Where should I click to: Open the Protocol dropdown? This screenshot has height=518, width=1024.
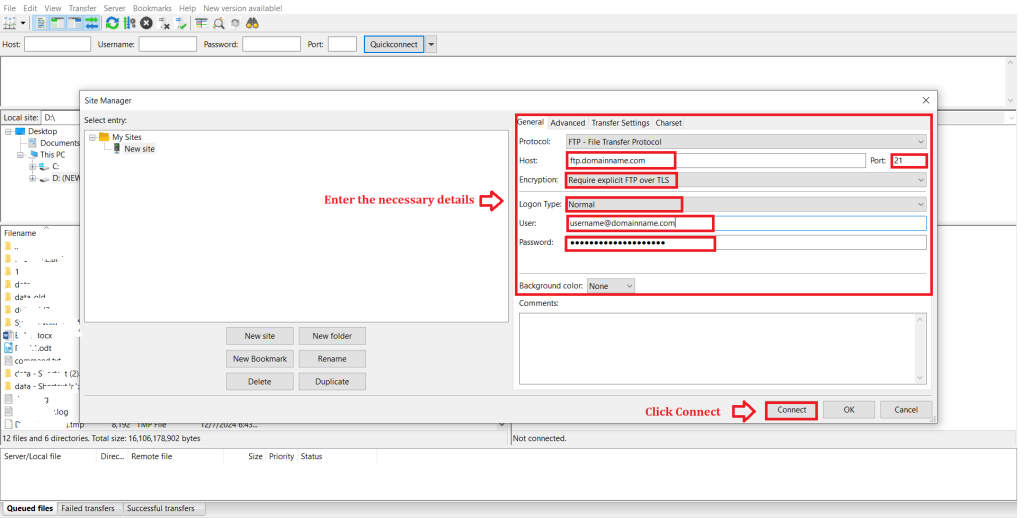coord(746,142)
